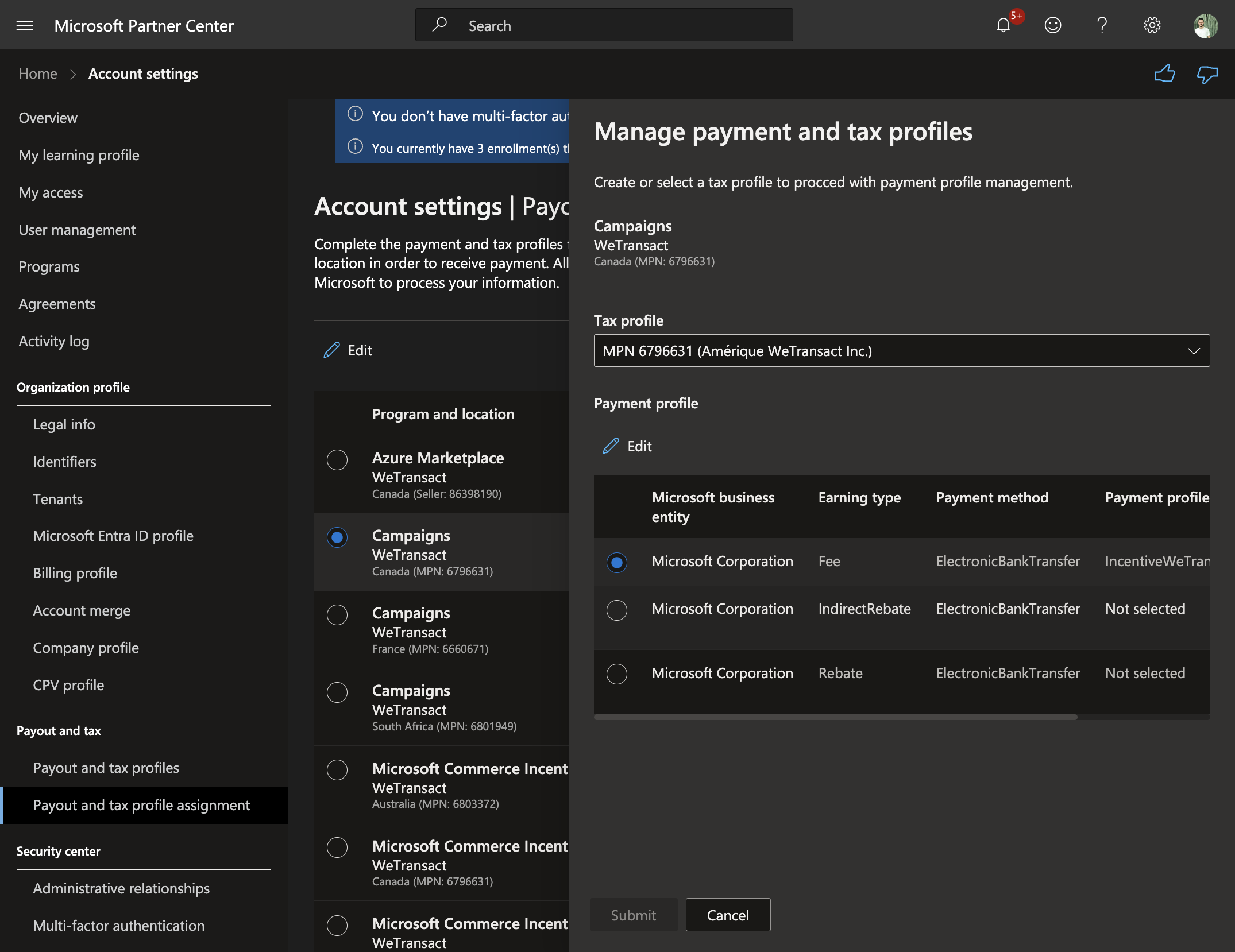
Task: Open Account merge
Action: click(82, 610)
